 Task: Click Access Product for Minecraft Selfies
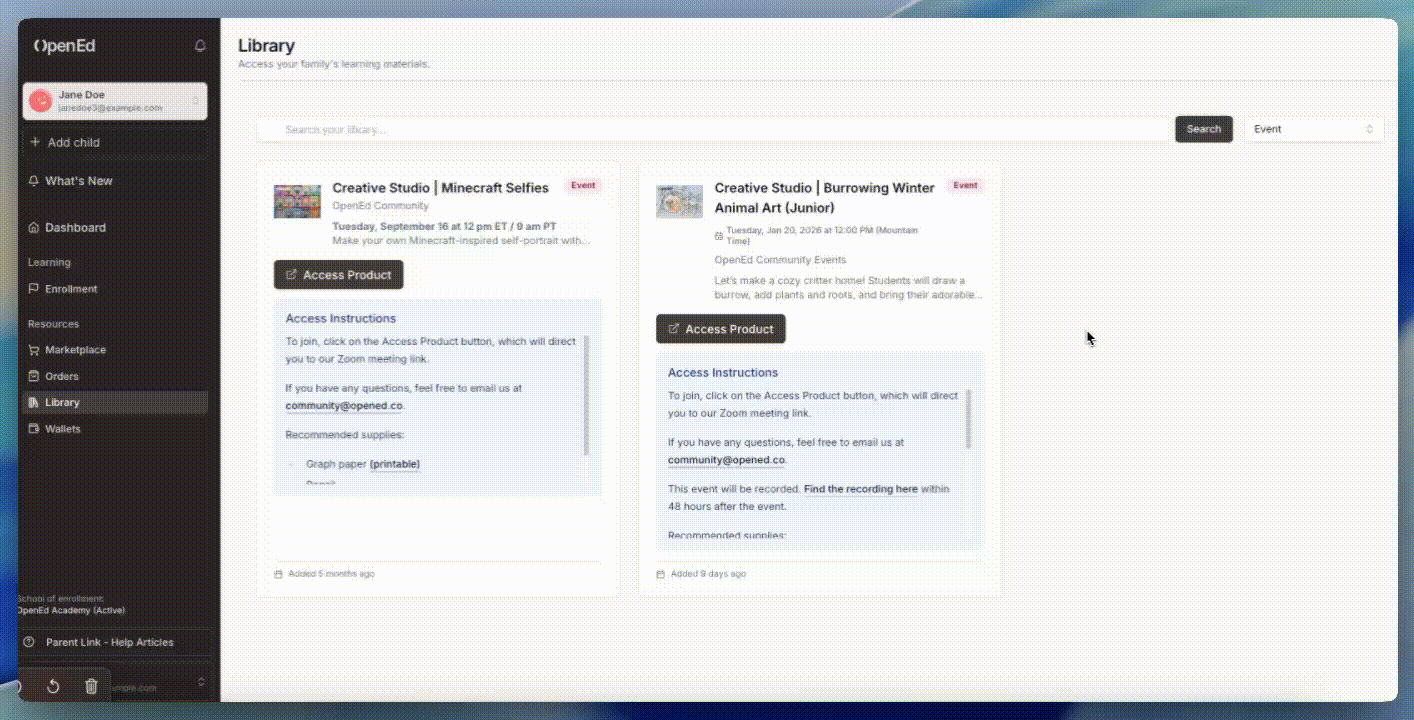click(338, 274)
